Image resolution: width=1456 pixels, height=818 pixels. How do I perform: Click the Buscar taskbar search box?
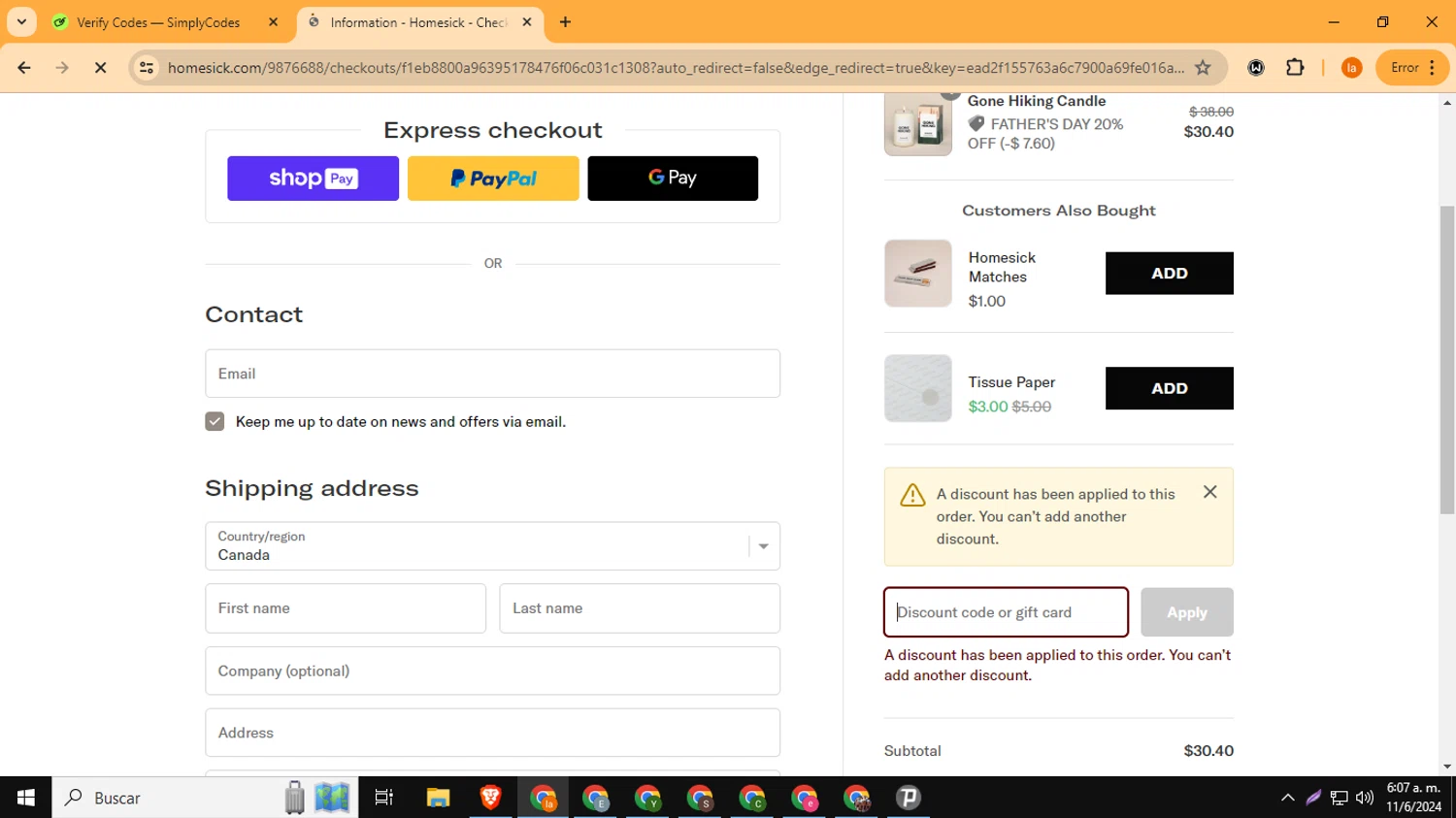(205, 798)
